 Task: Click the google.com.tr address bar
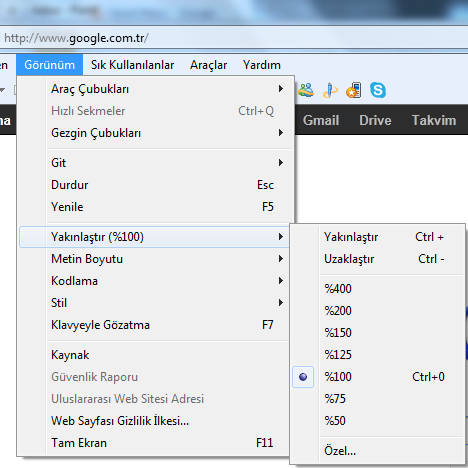233,38
